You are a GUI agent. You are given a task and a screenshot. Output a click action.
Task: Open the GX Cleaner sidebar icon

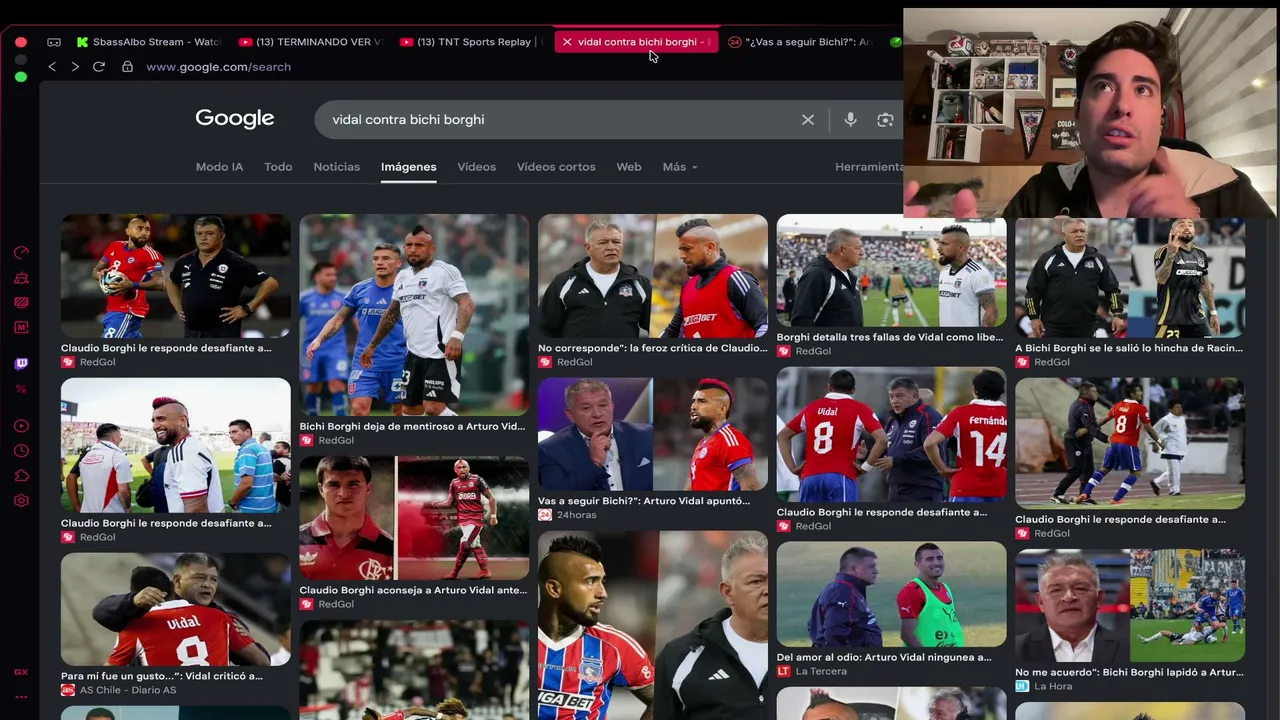(x=21, y=278)
